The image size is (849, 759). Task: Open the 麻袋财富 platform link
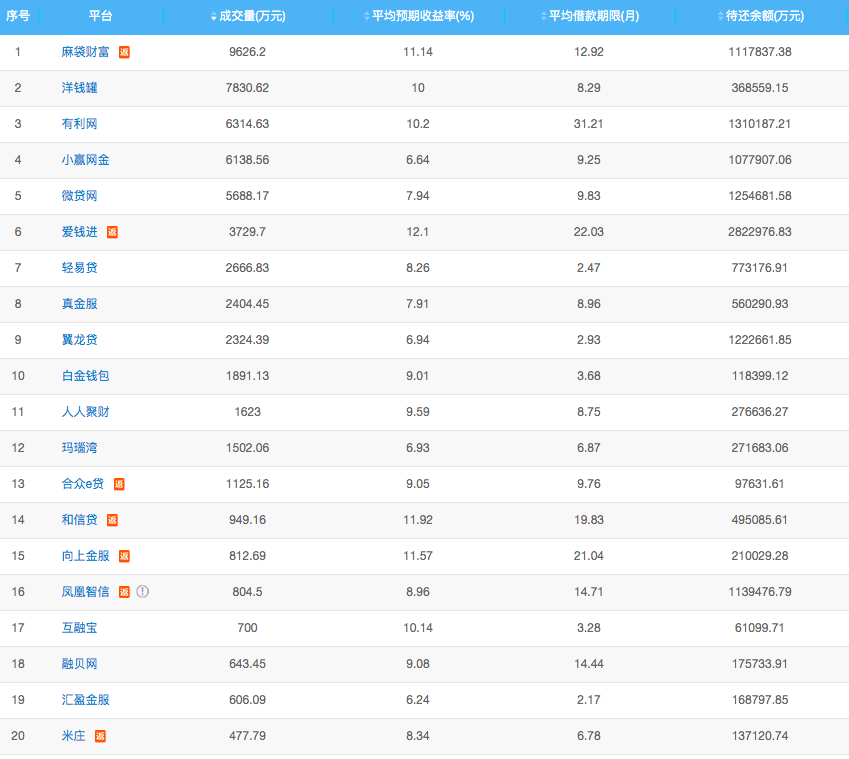click(x=86, y=52)
